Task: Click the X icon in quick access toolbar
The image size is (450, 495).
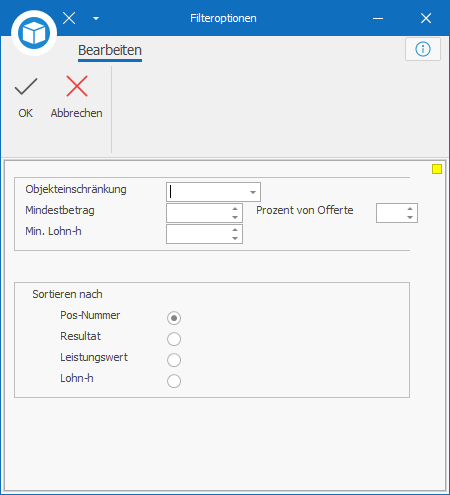Action: (69, 18)
